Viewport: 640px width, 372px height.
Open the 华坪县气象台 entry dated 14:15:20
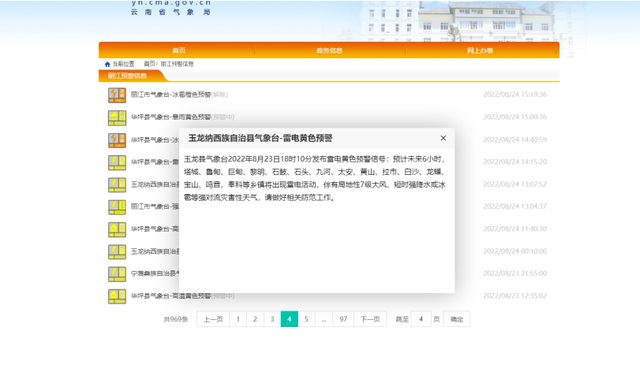[x=155, y=162]
